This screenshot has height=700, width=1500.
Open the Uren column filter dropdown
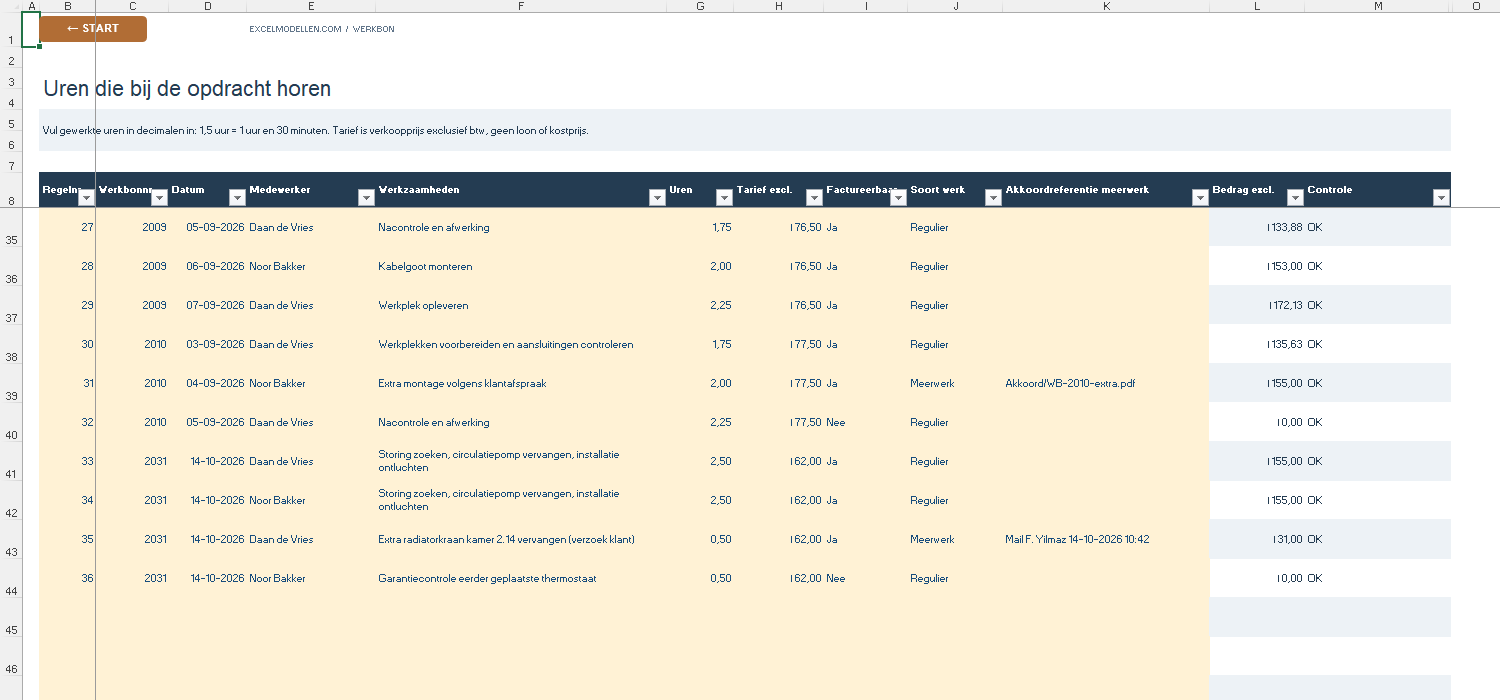point(724,197)
